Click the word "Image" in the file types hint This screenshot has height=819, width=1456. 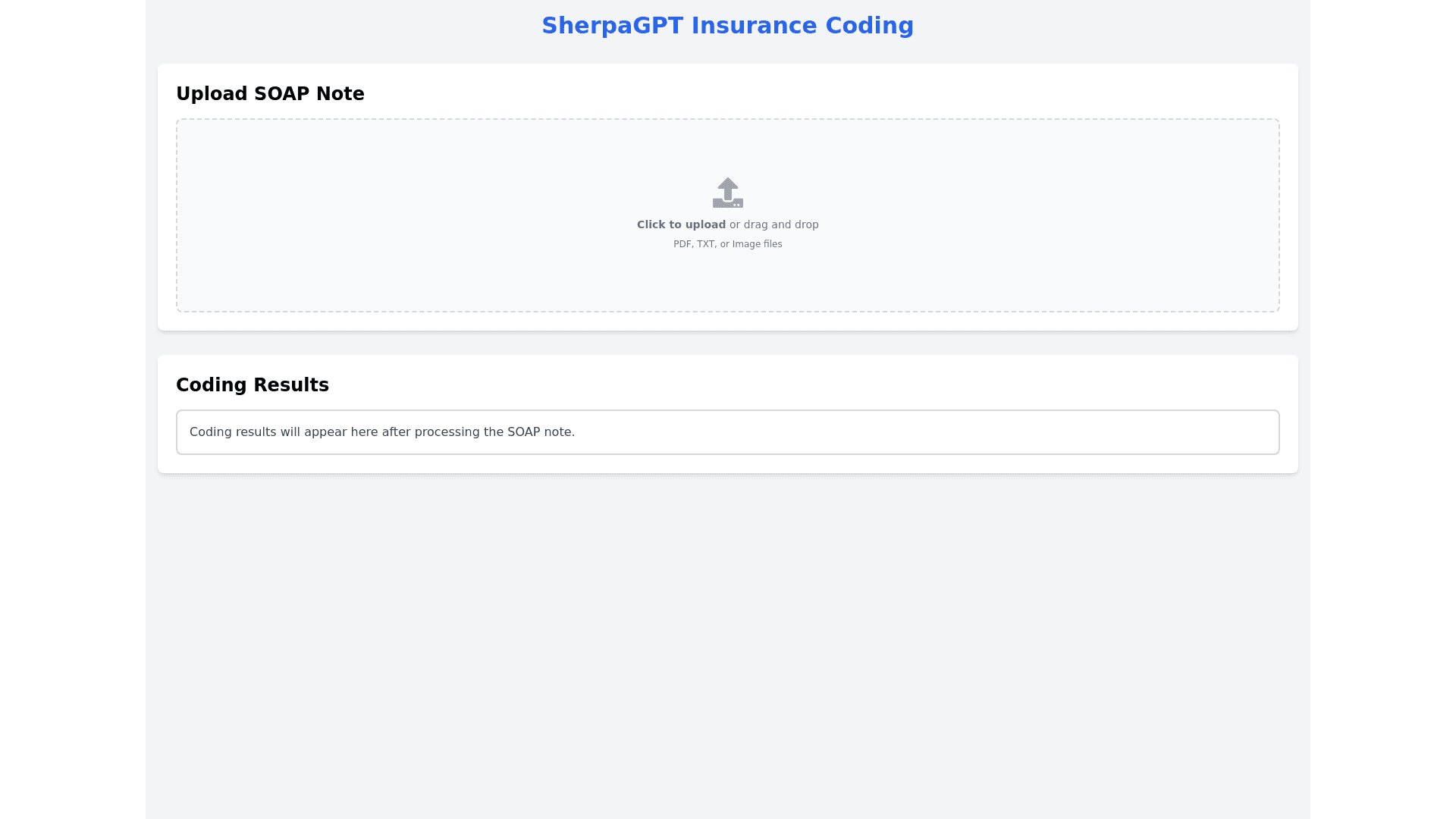[746, 244]
